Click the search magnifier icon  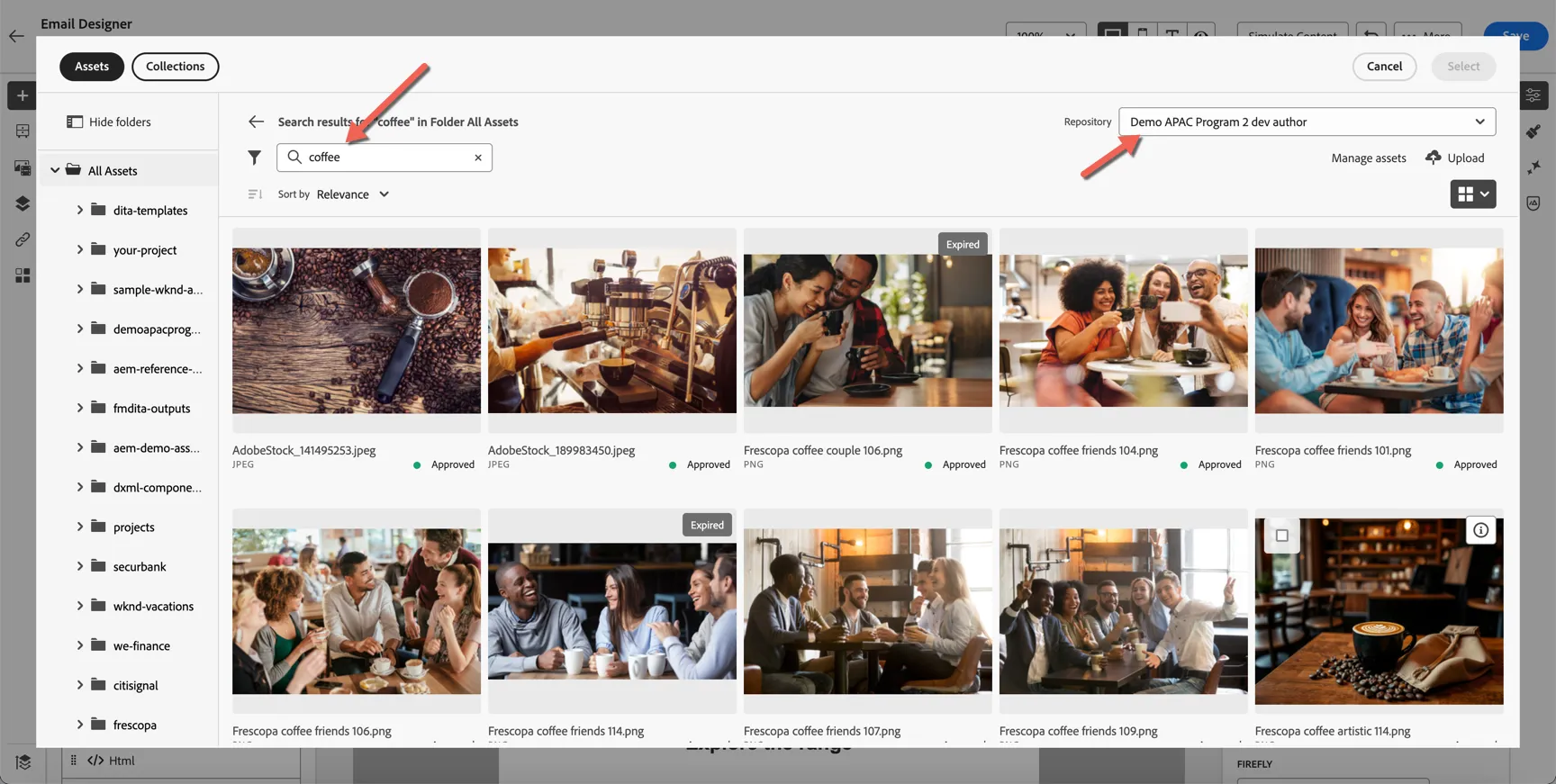294,157
